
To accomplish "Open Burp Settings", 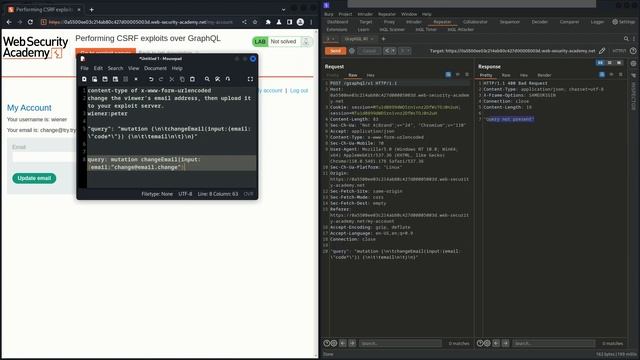I will point(624,22).
